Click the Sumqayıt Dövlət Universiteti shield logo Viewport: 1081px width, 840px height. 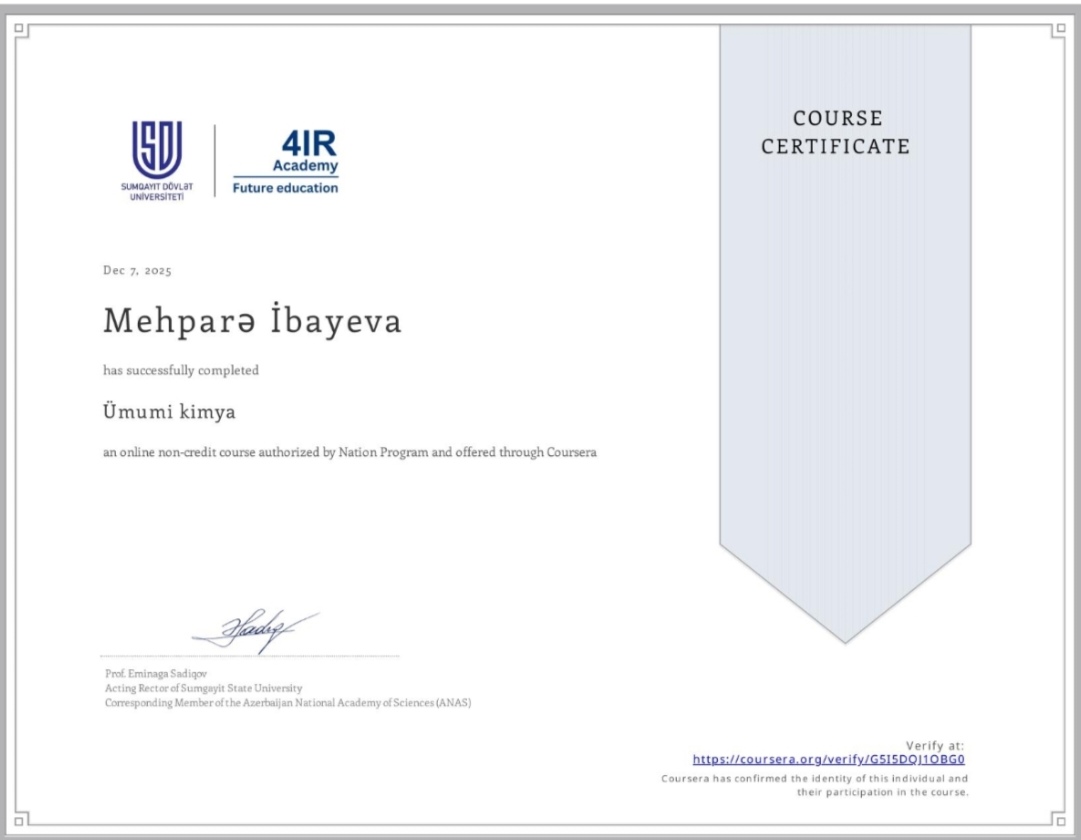158,150
